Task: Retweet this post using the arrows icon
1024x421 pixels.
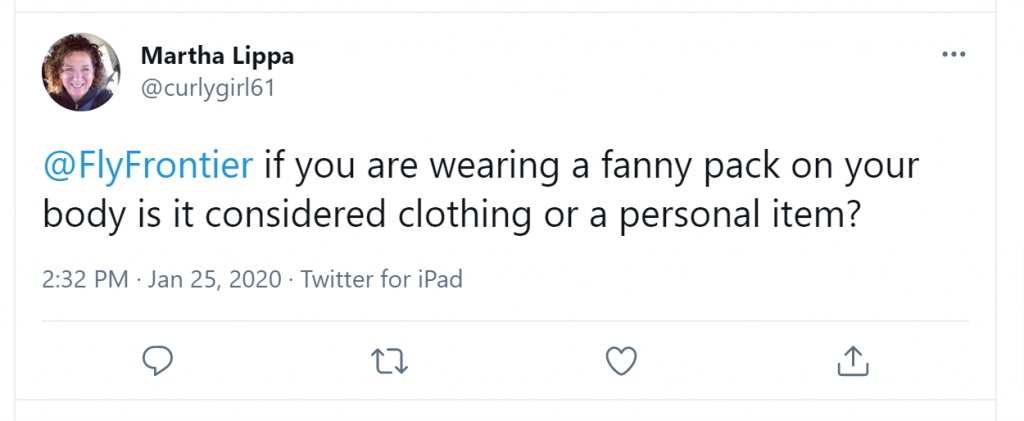Action: tap(389, 360)
